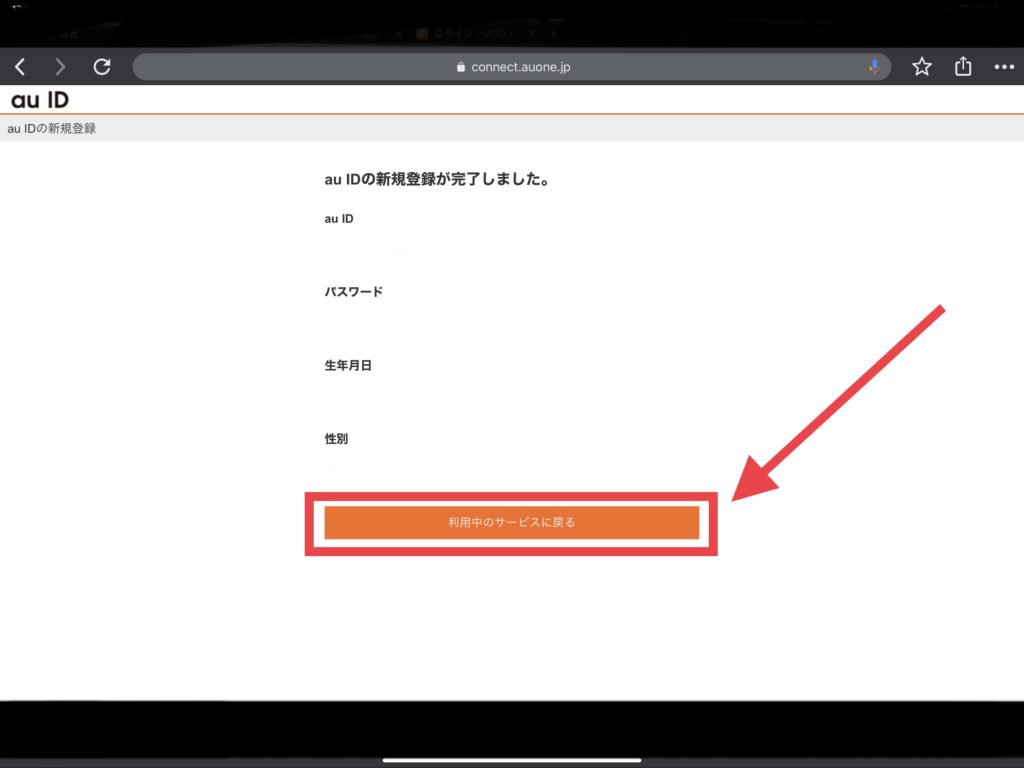Click the パスワード label
Image resolution: width=1024 pixels, height=768 pixels.
[x=353, y=292]
